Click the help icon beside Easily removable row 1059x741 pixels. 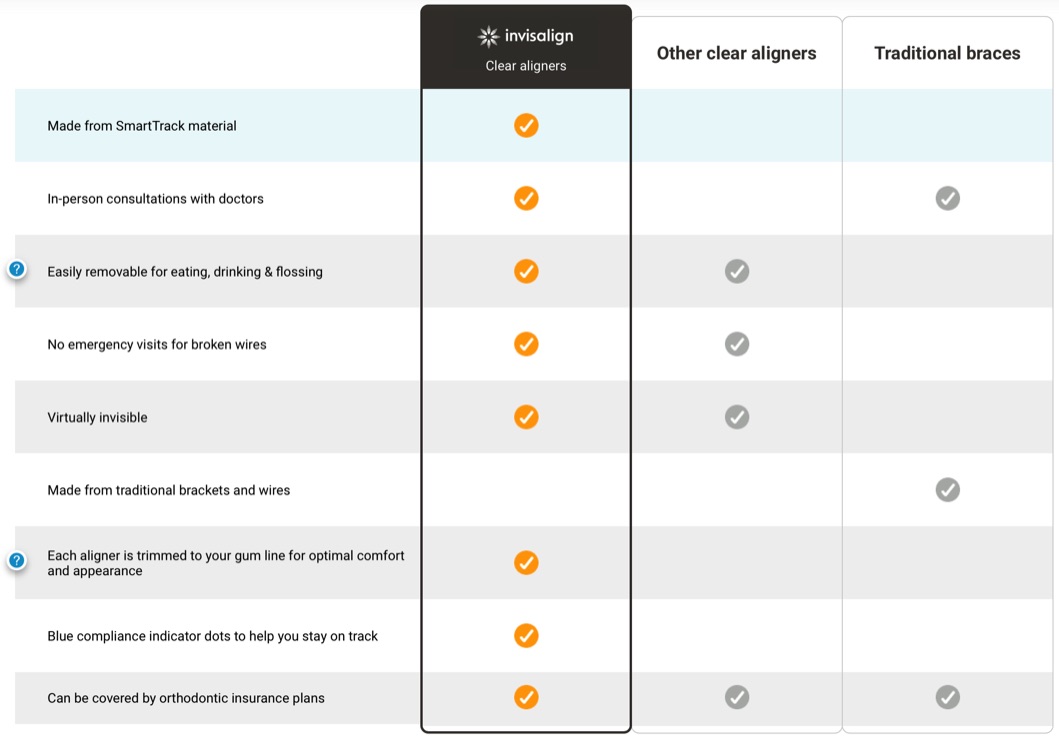(x=17, y=270)
